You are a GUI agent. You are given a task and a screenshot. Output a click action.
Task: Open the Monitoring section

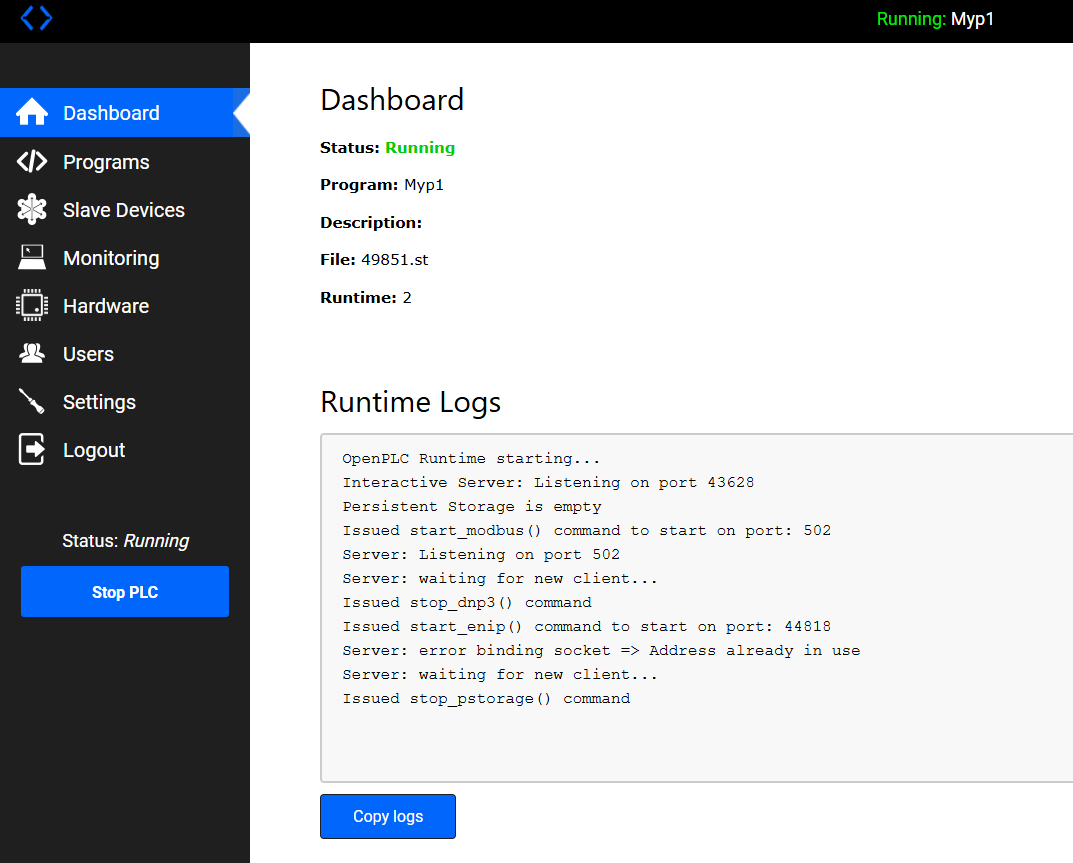tap(111, 258)
